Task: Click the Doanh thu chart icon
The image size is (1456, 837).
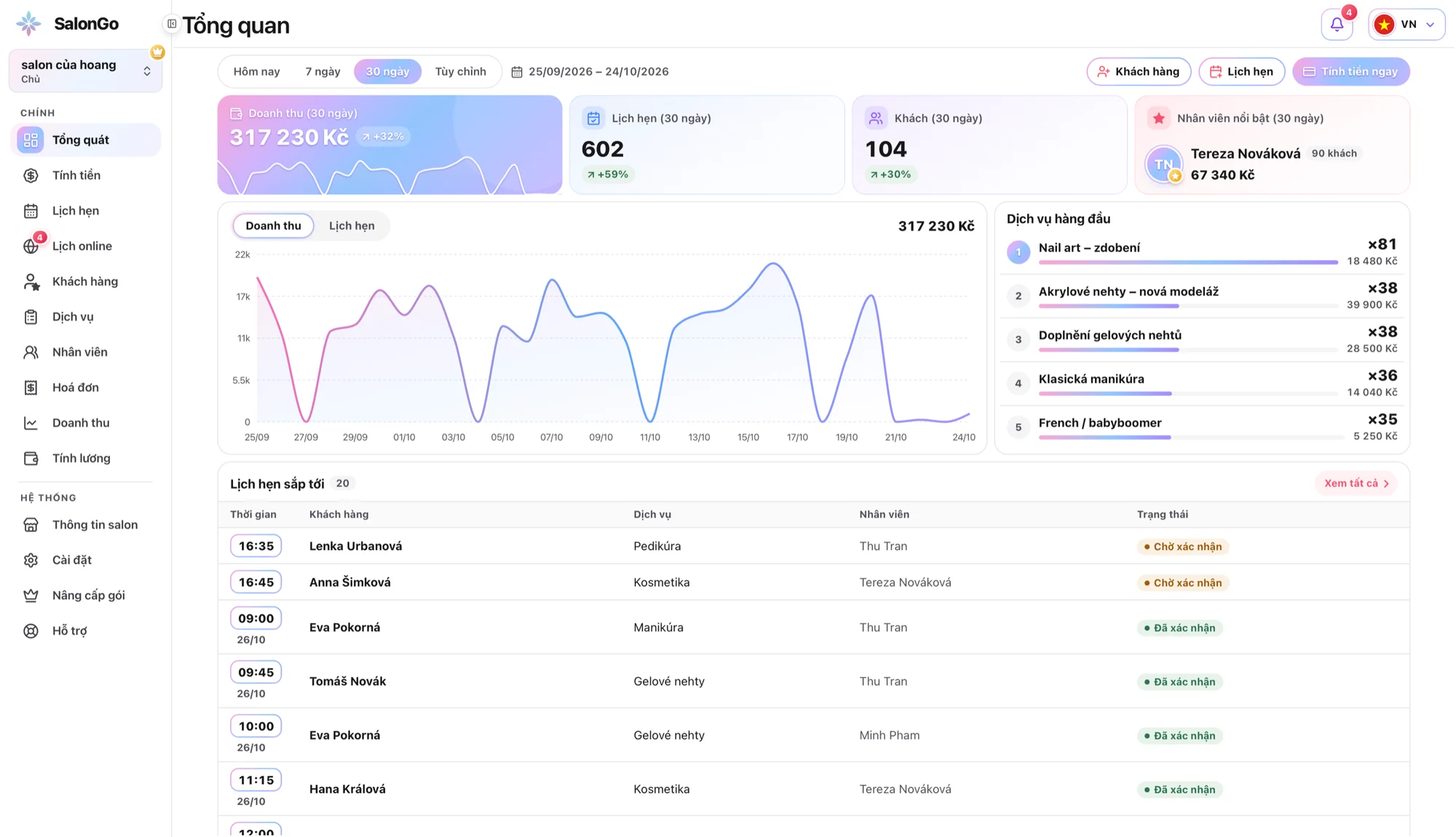Action: pos(31,423)
